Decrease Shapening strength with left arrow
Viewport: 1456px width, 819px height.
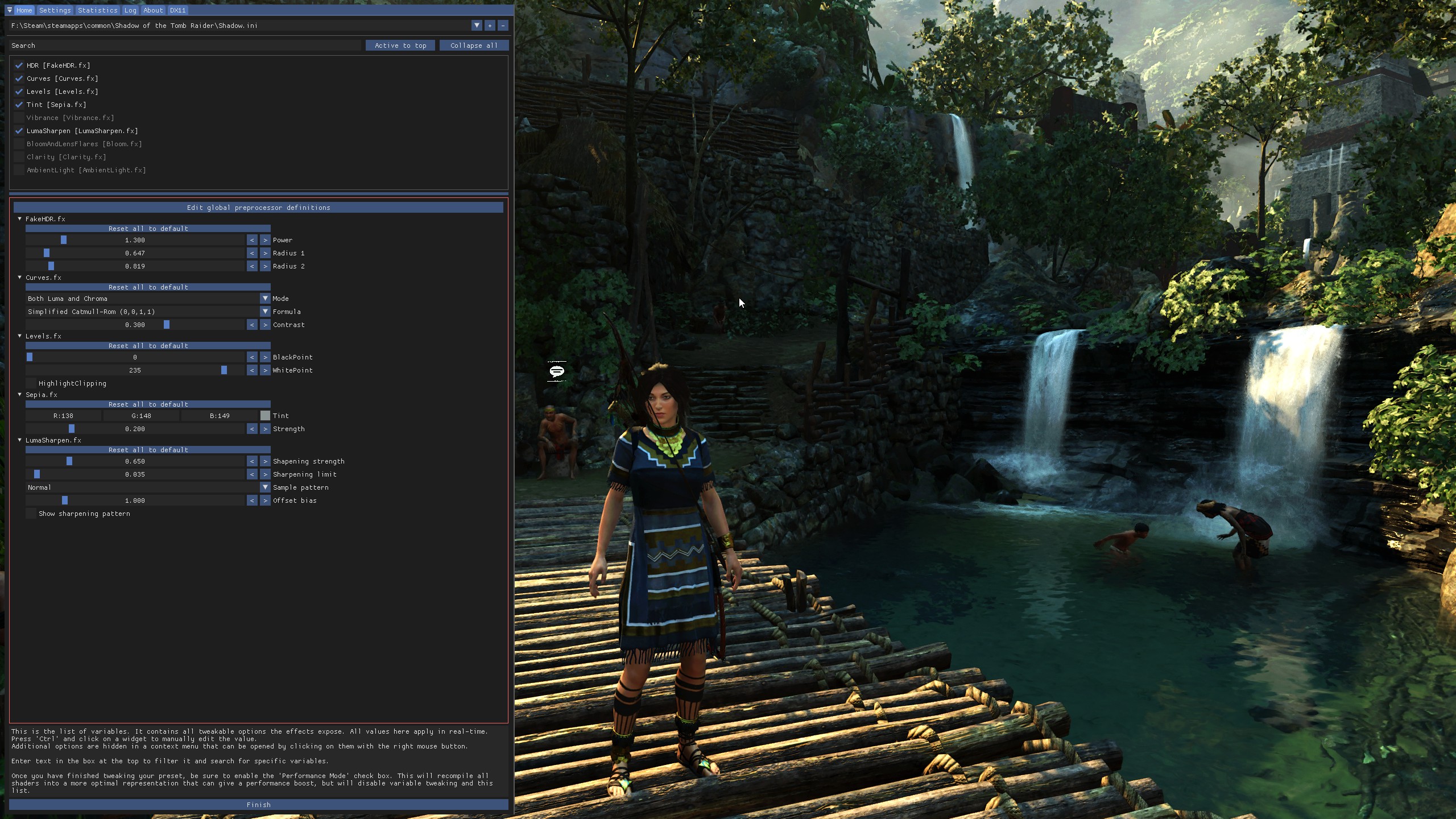(x=252, y=461)
